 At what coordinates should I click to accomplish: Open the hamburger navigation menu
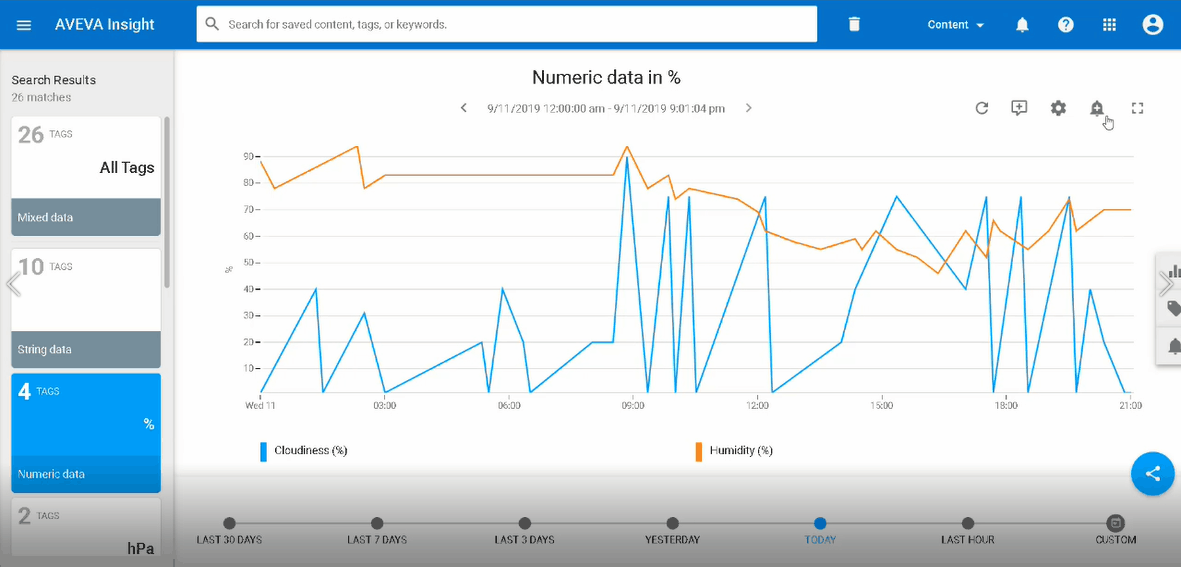[x=24, y=25]
